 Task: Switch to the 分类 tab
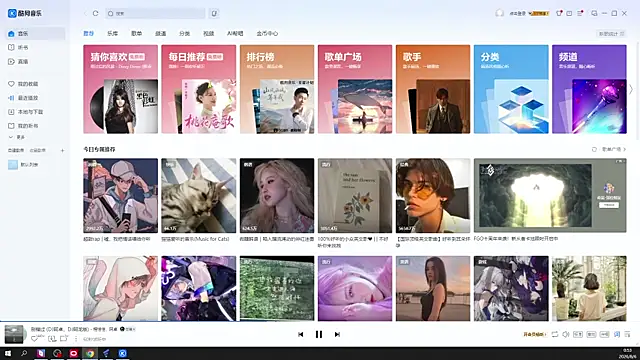click(x=184, y=33)
